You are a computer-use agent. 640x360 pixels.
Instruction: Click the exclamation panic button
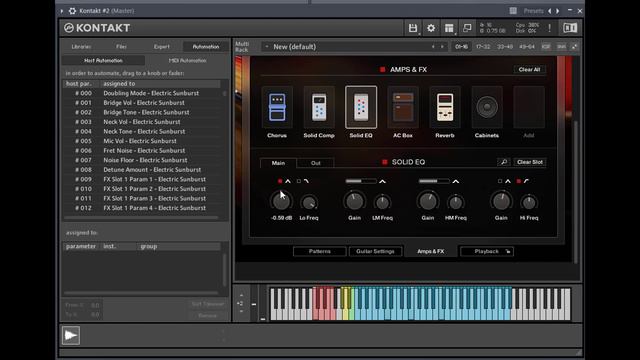549,28
